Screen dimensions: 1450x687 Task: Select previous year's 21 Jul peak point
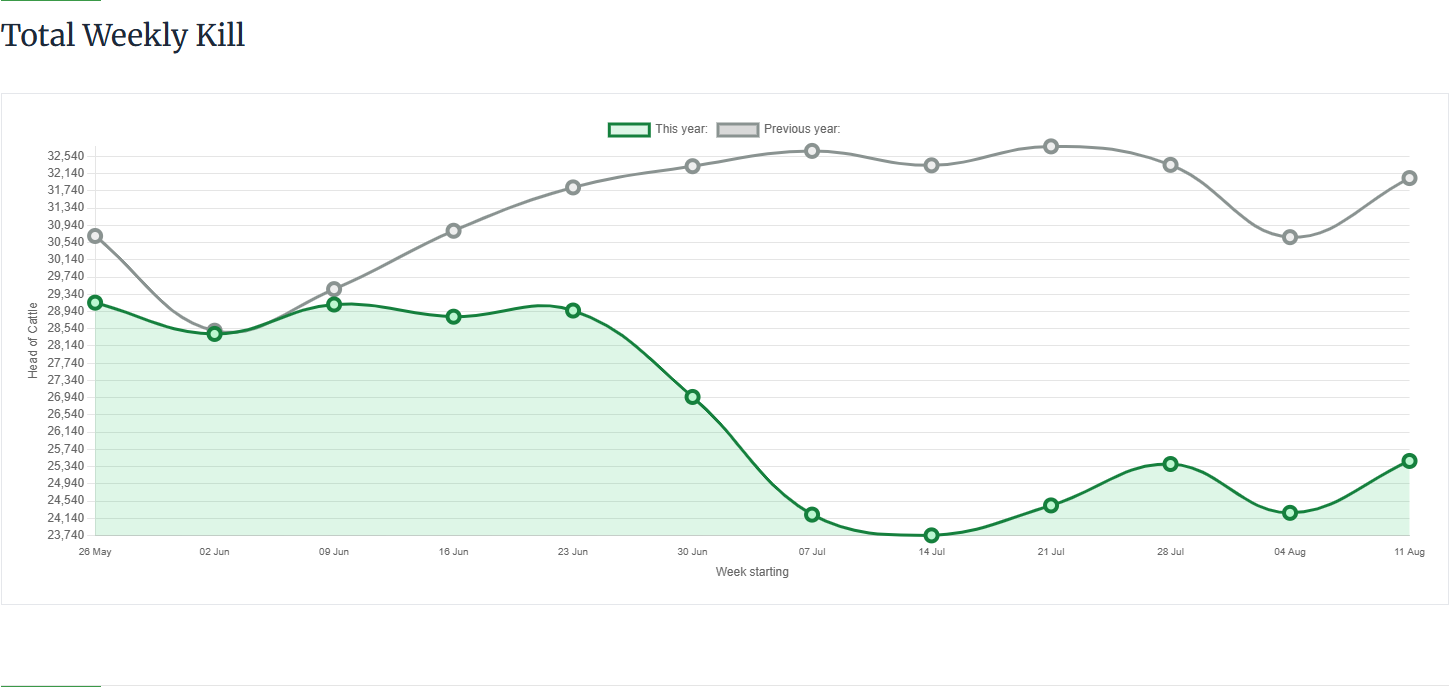1051,146
